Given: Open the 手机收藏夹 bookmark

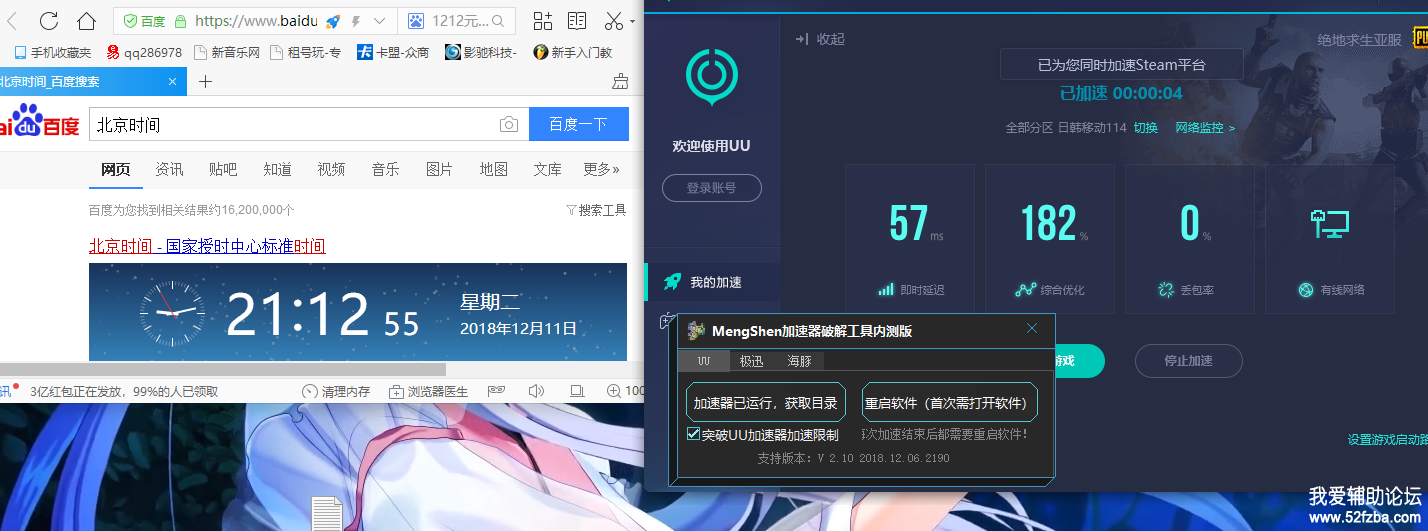Looking at the screenshot, I should pos(52,52).
